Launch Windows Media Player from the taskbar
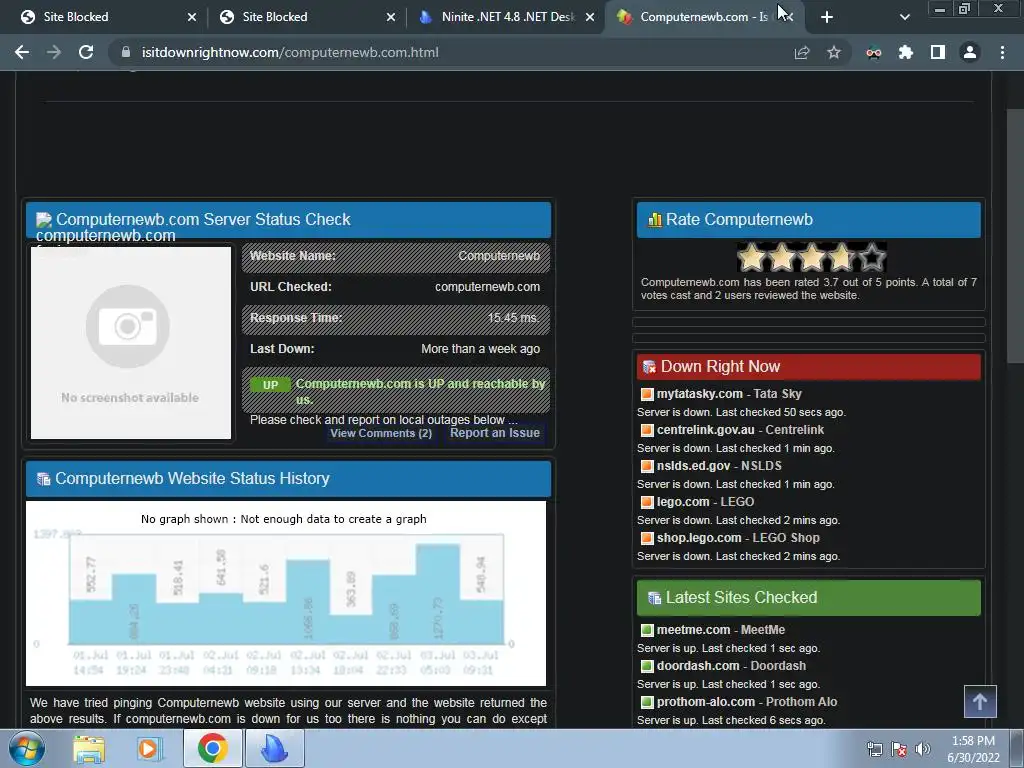This screenshot has height=768, width=1024. (149, 748)
